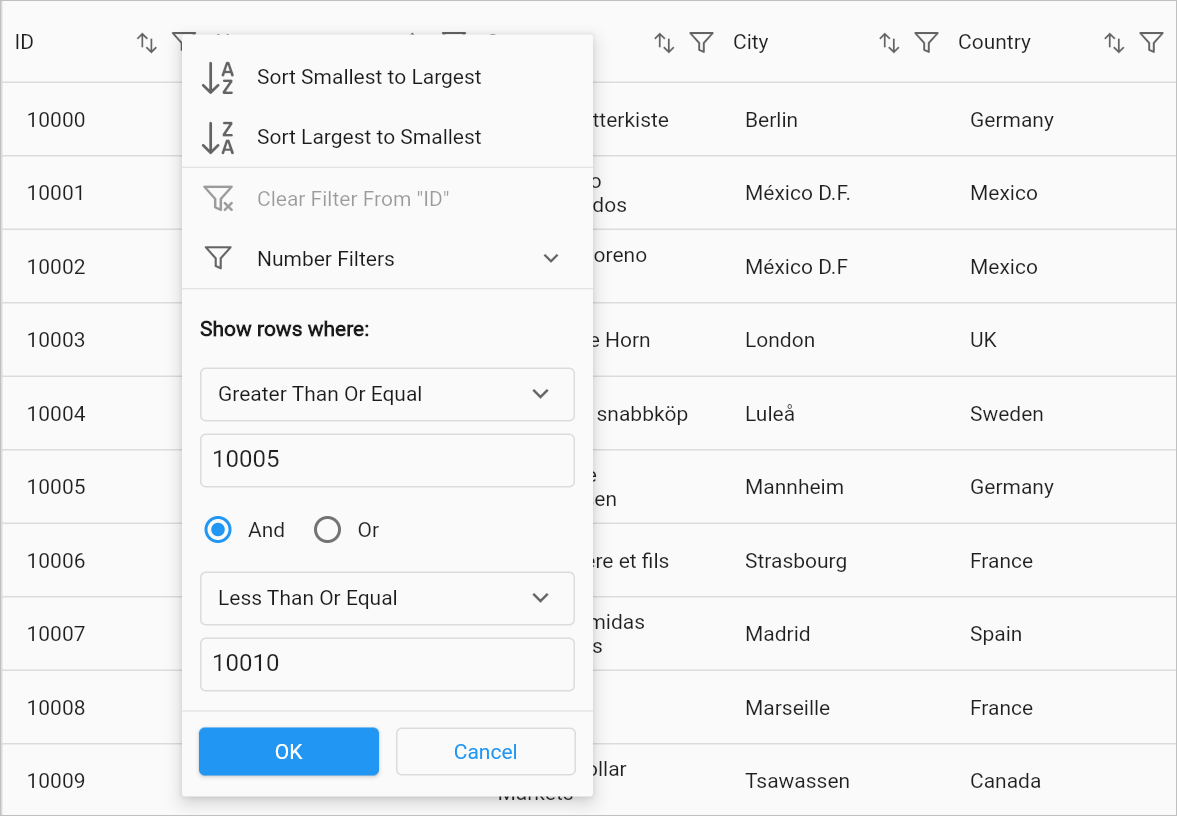Confirm the filter with OK
The height and width of the screenshot is (816, 1177).
(x=289, y=751)
